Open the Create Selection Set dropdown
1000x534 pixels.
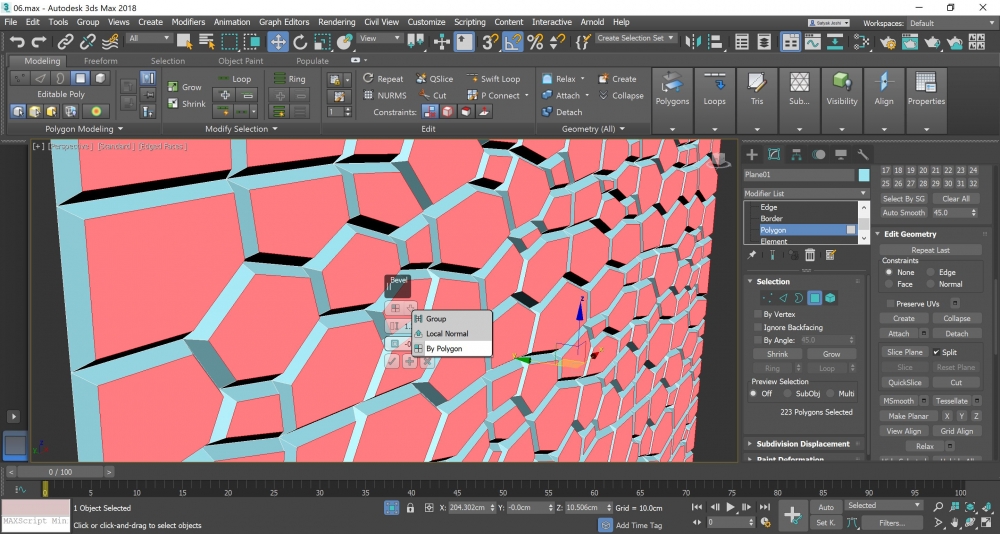point(636,38)
